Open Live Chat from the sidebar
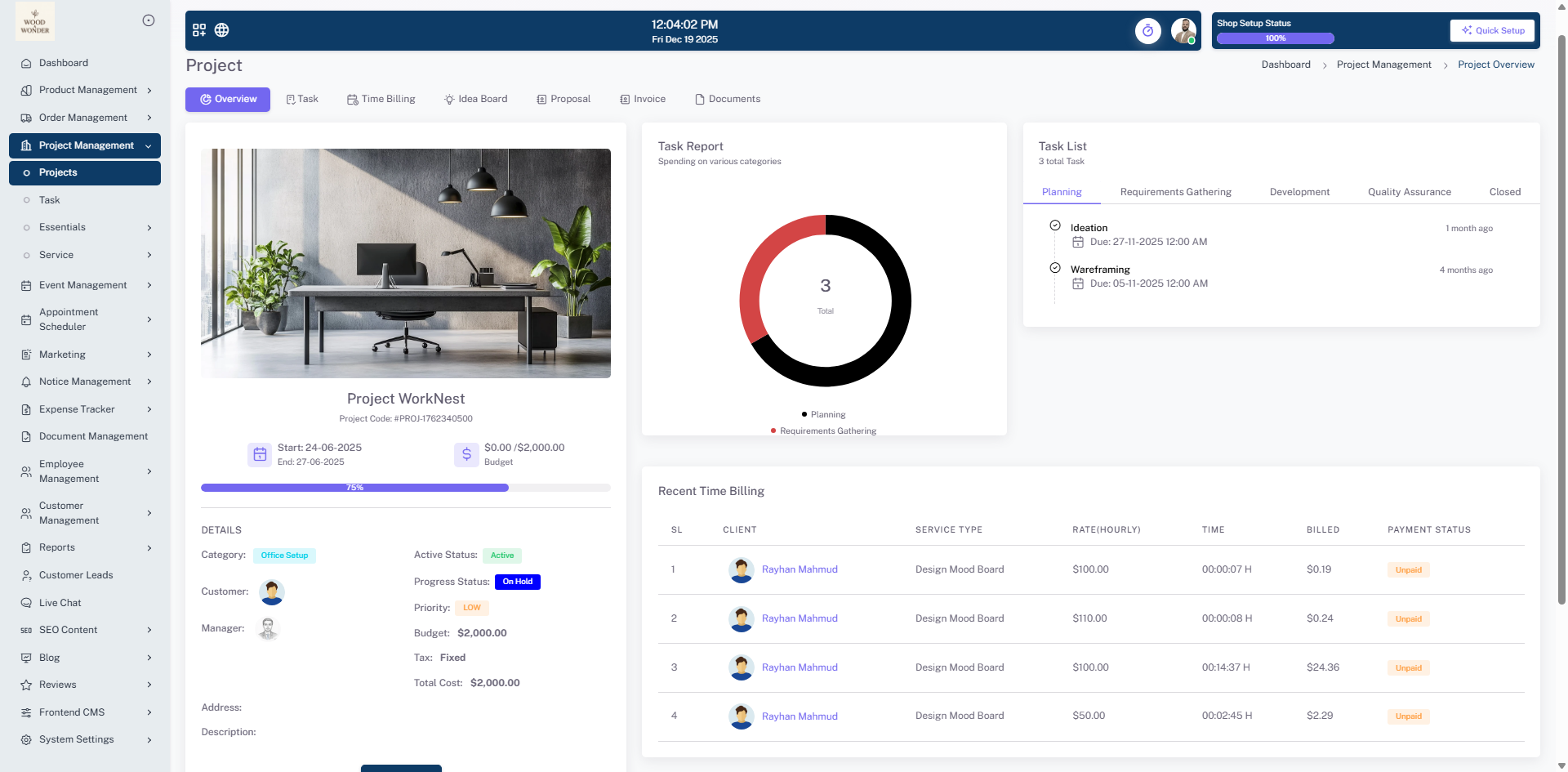 coord(60,603)
